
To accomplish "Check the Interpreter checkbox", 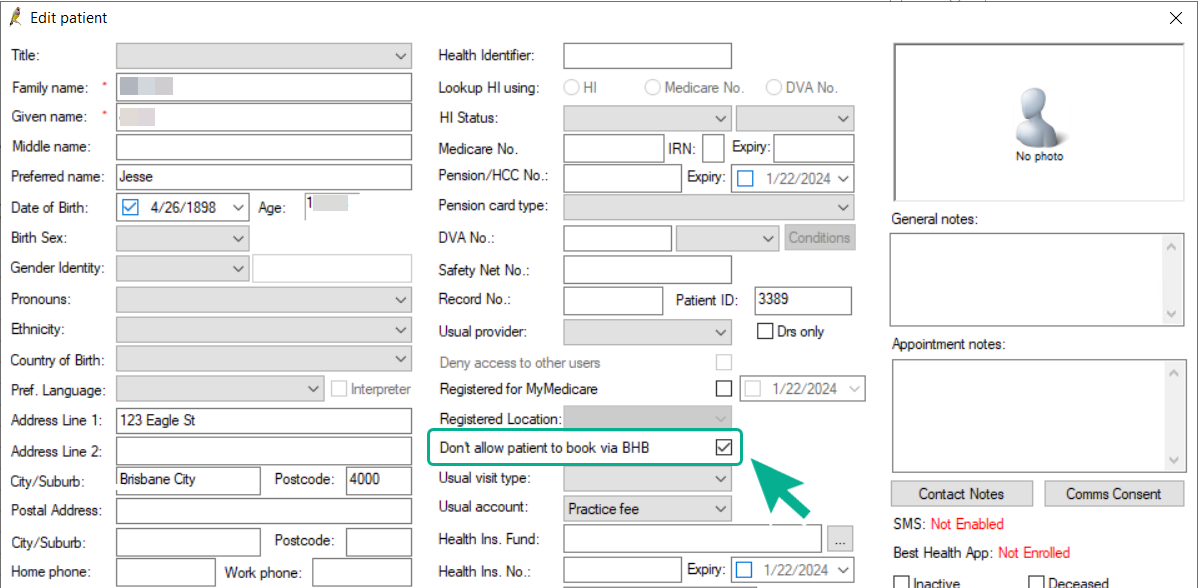I will tap(338, 389).
